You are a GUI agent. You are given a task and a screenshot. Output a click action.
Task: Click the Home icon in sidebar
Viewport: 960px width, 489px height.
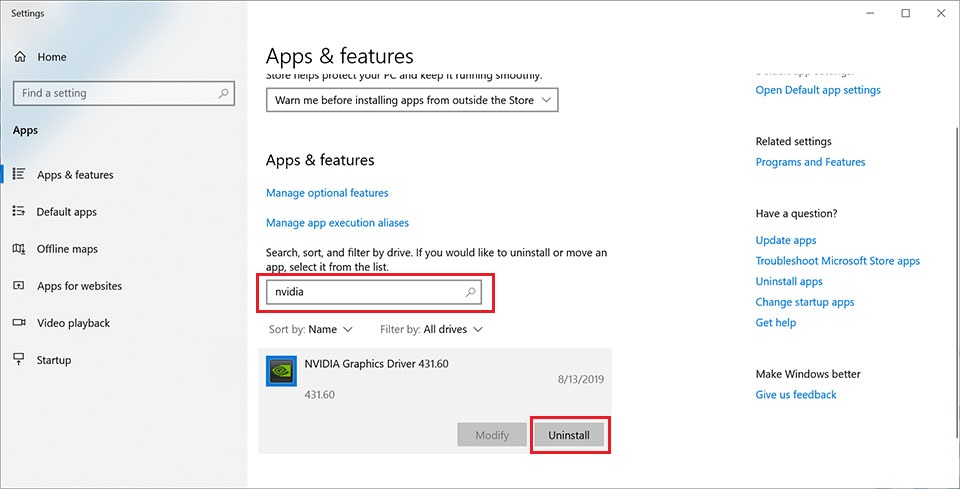click(x=20, y=57)
